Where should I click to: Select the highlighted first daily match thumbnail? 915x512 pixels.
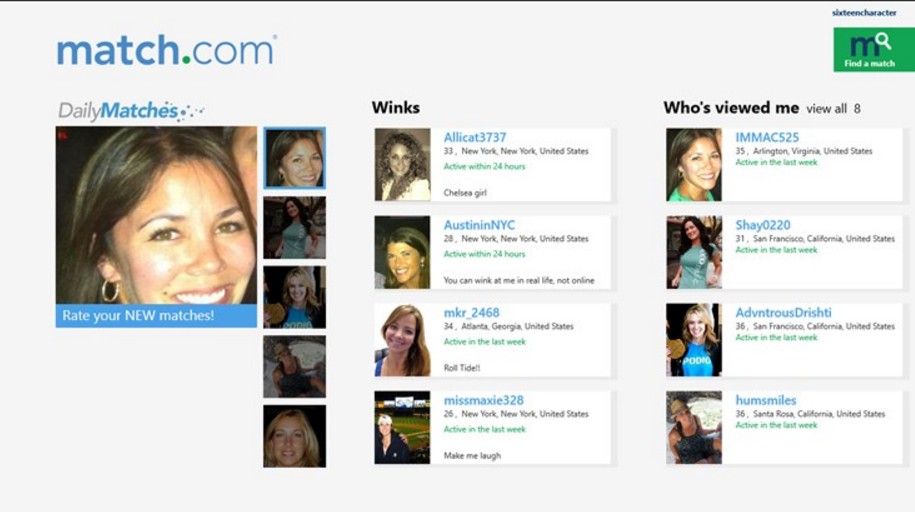coord(294,158)
